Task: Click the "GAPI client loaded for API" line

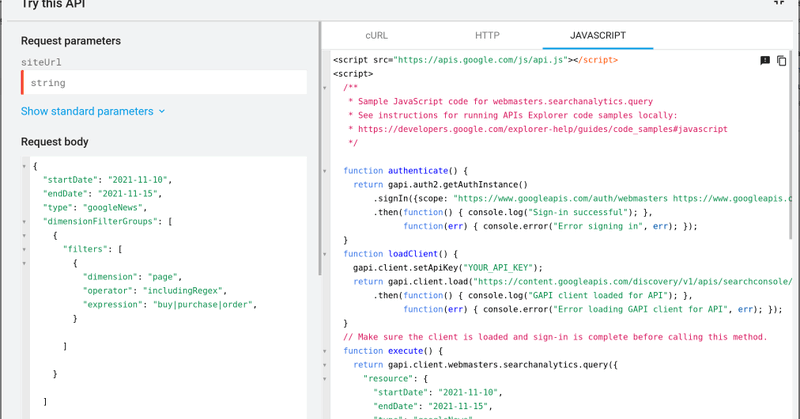Action: pos(533,295)
